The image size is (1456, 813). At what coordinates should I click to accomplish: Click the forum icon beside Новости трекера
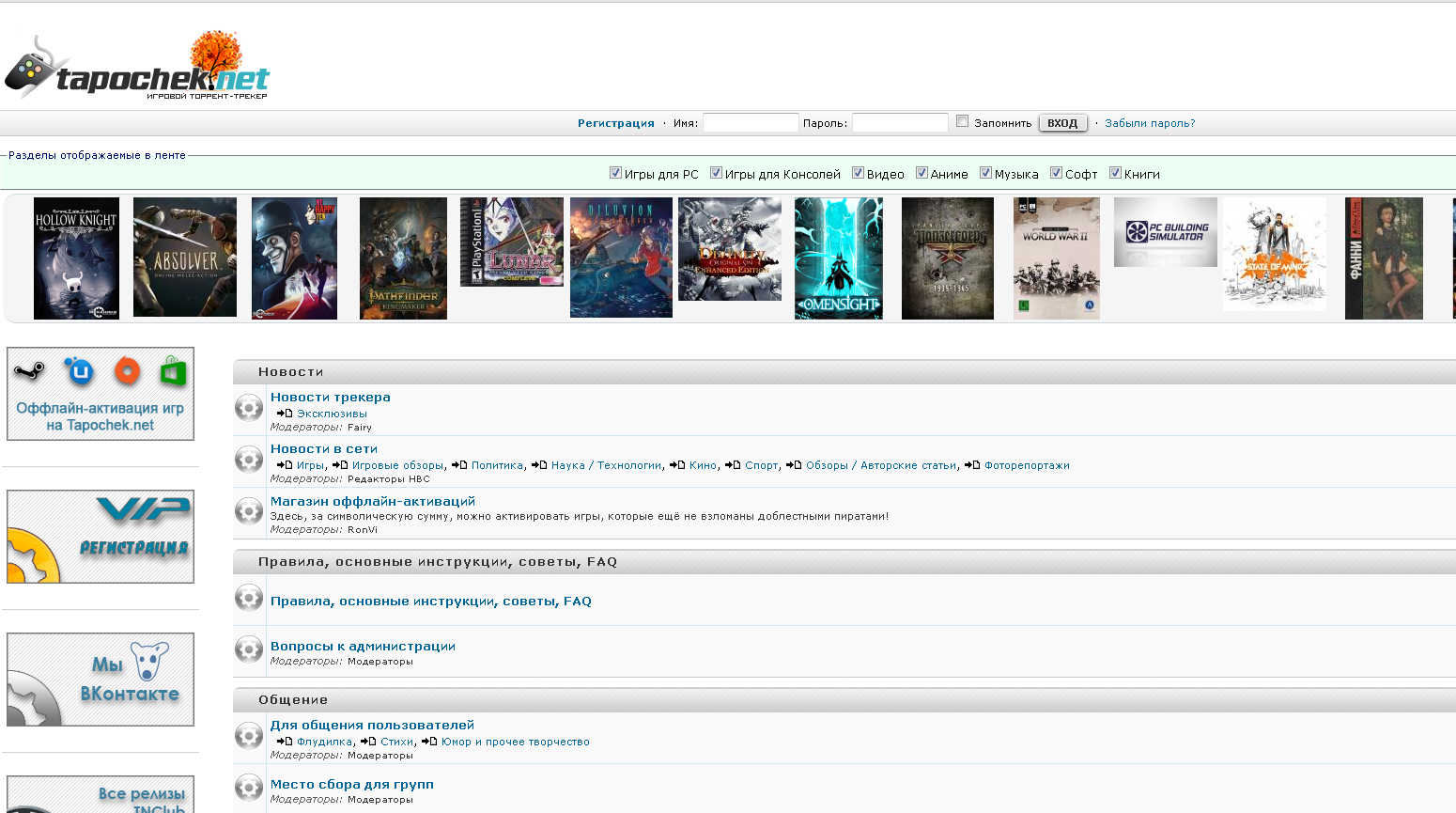click(x=249, y=408)
